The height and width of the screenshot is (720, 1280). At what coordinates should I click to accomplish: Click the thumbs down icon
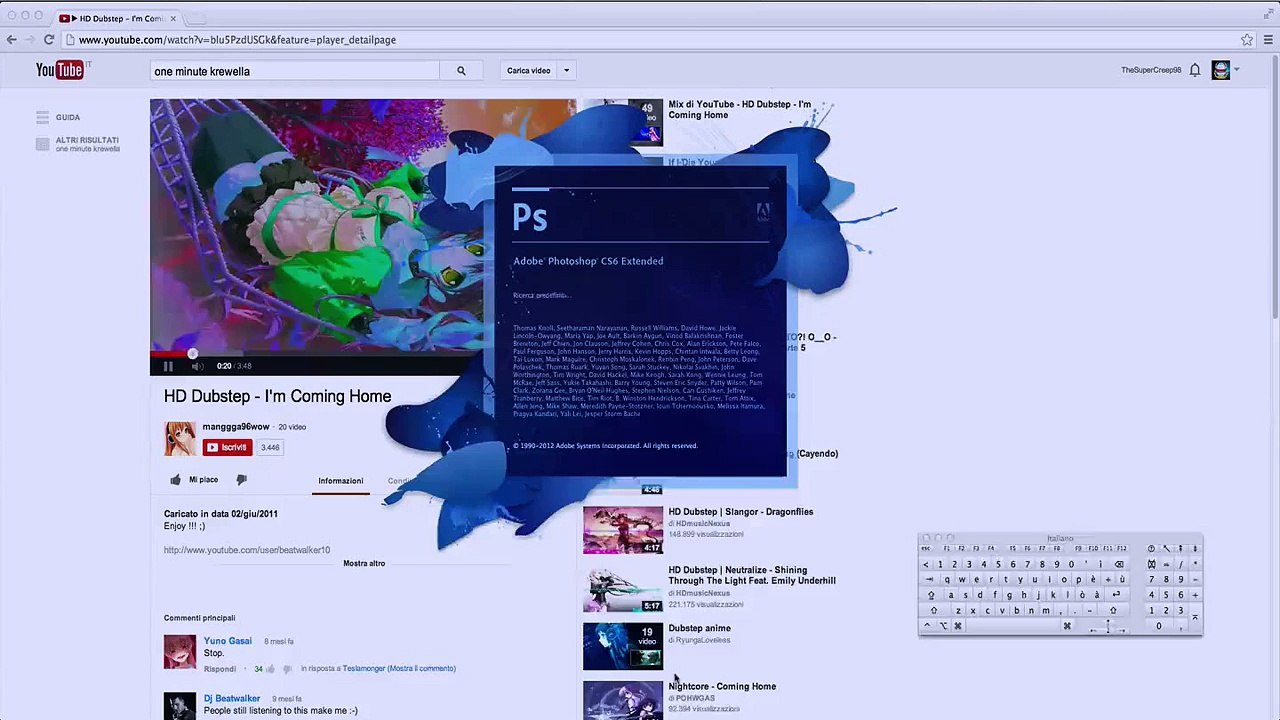click(241, 480)
